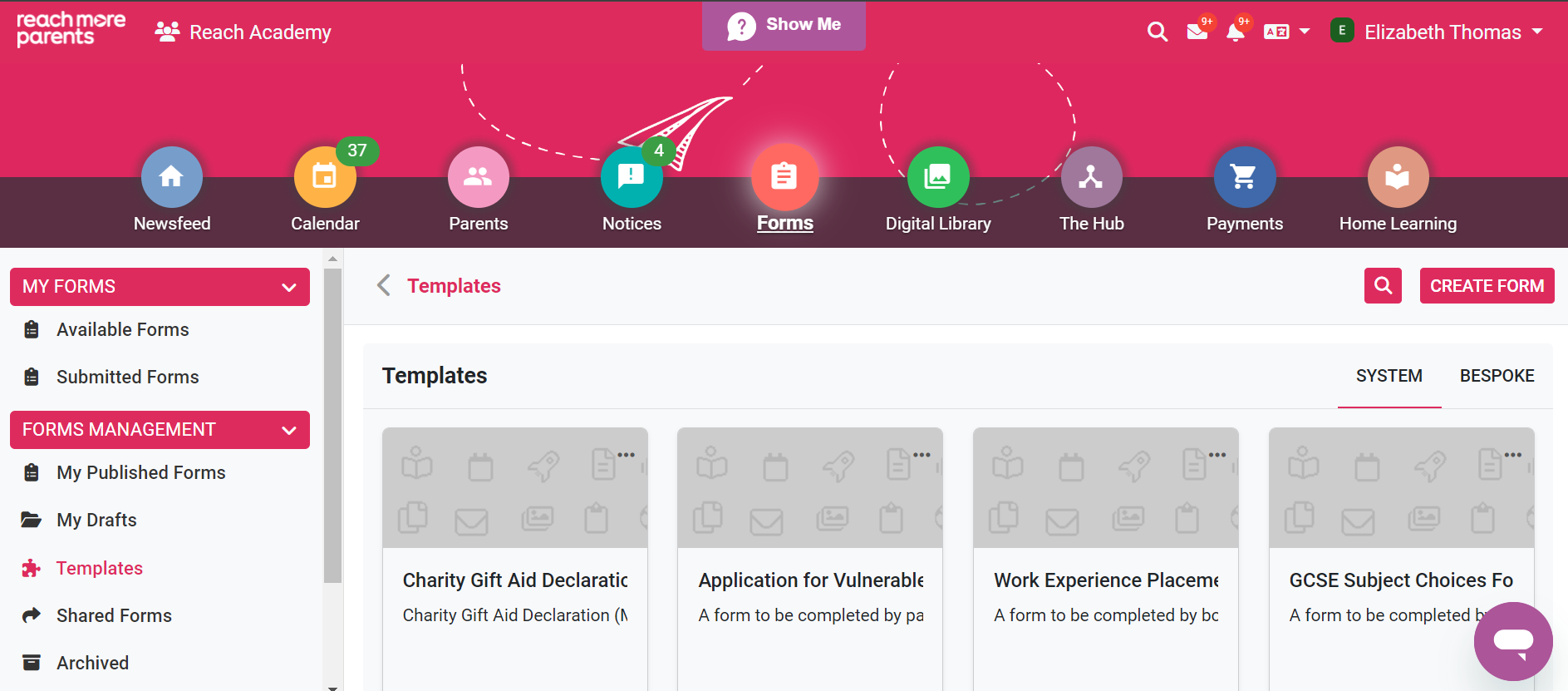The width and height of the screenshot is (1568, 691).
Task: Open the language selector dropdown
Action: click(1286, 32)
